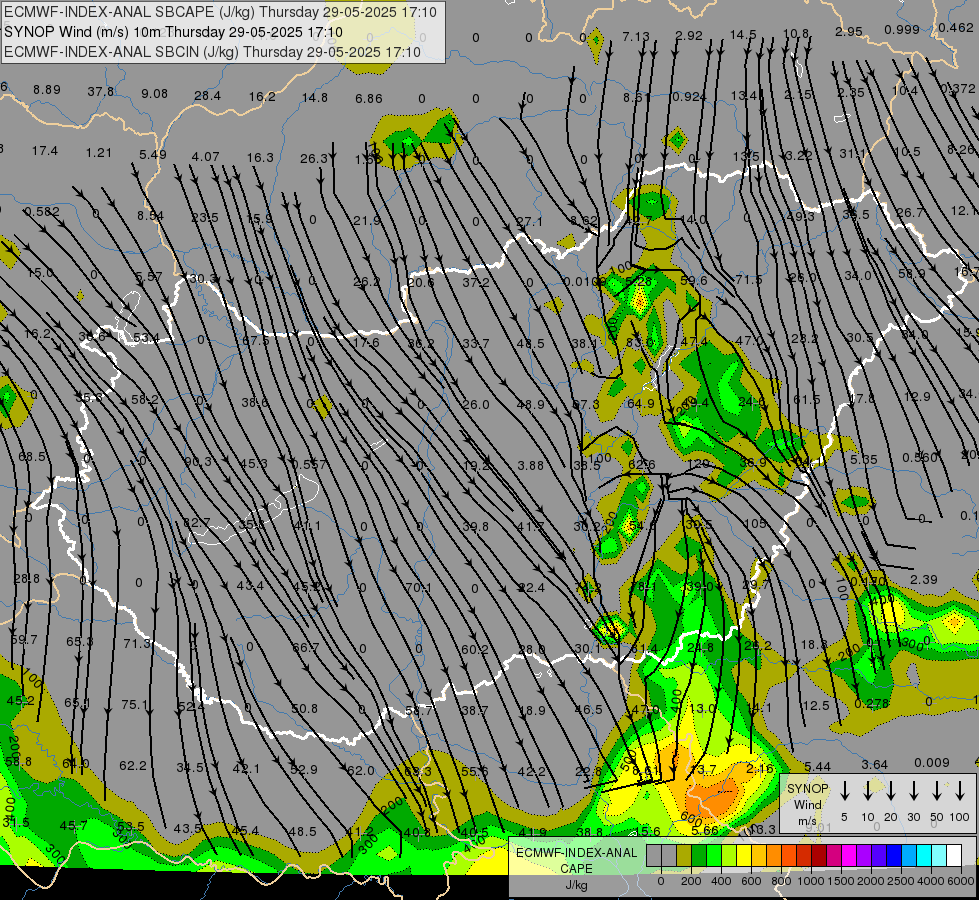Click the 7.13 value at the top

(x=636, y=37)
